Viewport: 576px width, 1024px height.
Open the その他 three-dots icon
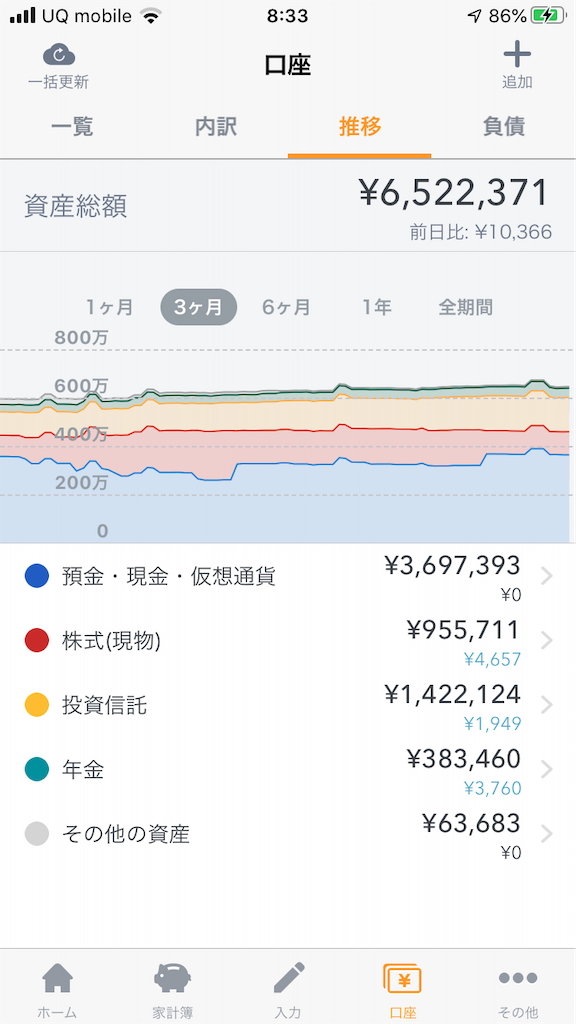[518, 978]
